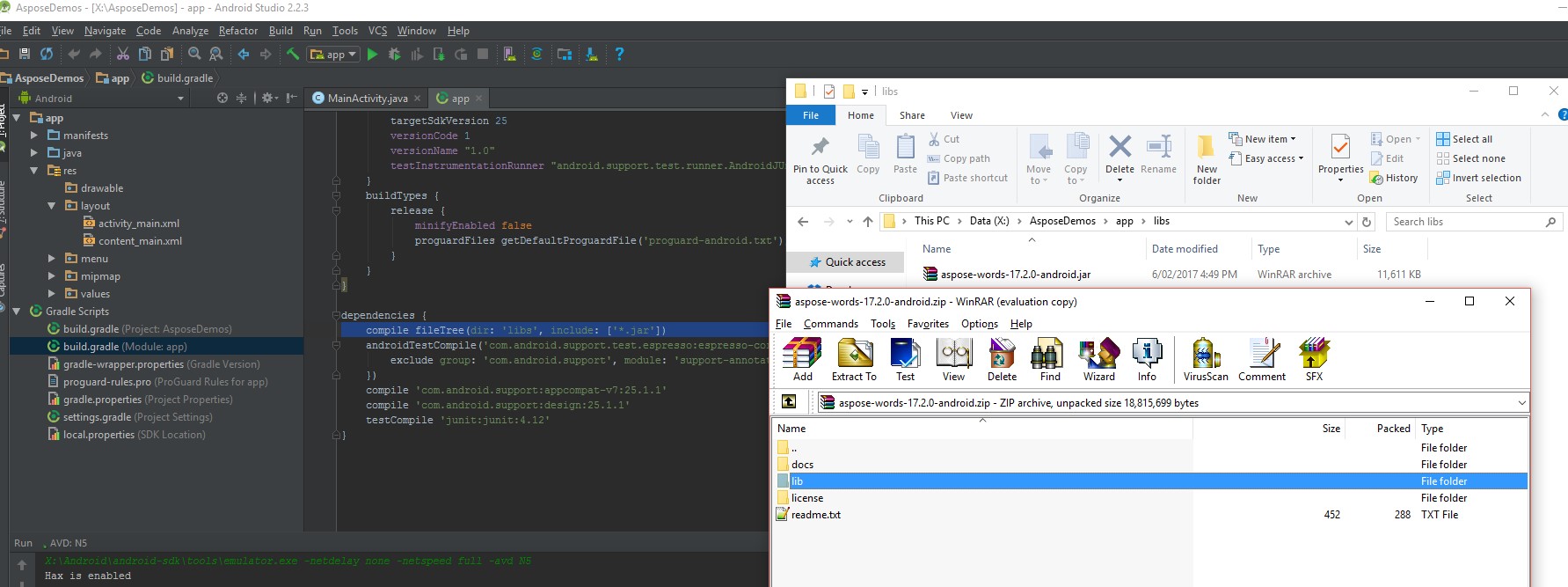The height and width of the screenshot is (587, 1568).
Task: Click Pin to Quick access in Explorer ribbon
Action: [x=820, y=159]
